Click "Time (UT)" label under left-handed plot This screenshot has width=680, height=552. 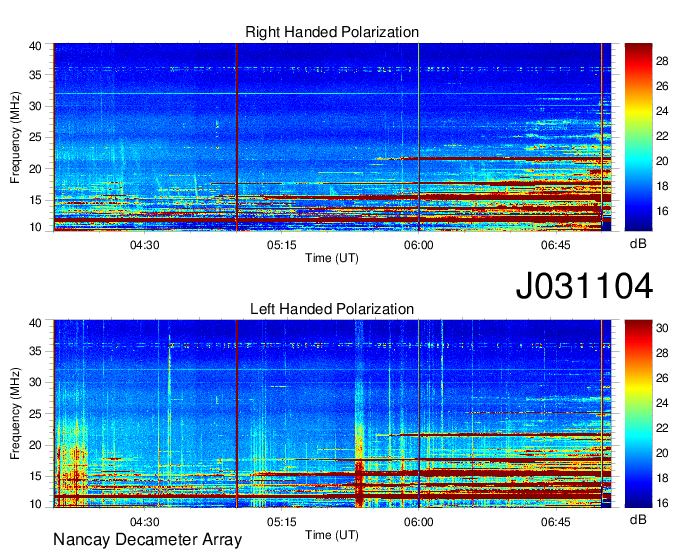click(x=332, y=535)
